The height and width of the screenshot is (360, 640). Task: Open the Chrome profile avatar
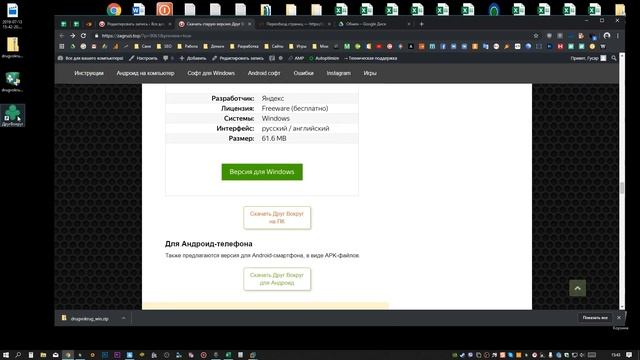pos(607,36)
